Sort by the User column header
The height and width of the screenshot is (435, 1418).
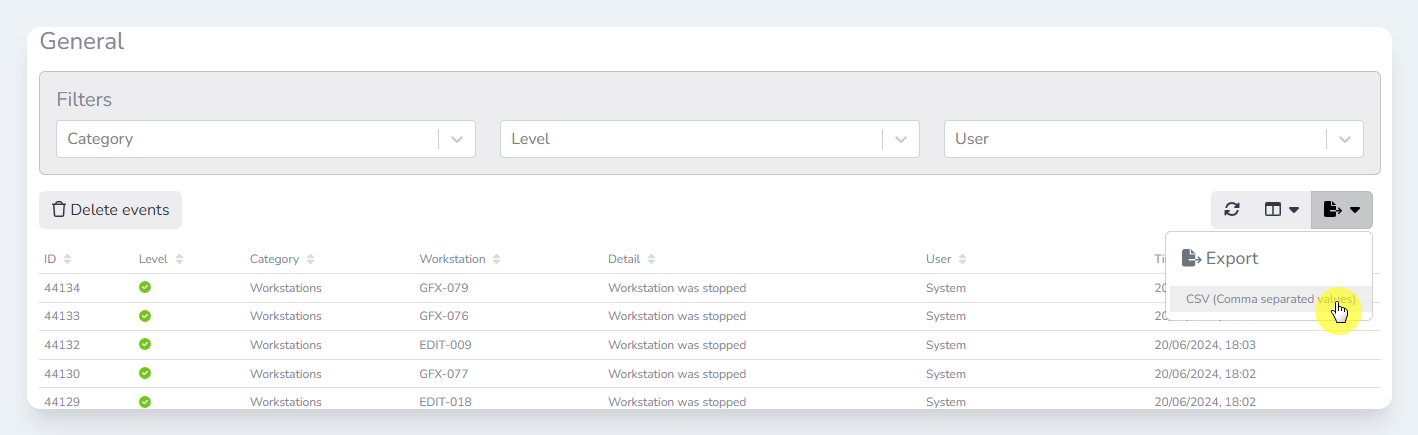coord(946,259)
